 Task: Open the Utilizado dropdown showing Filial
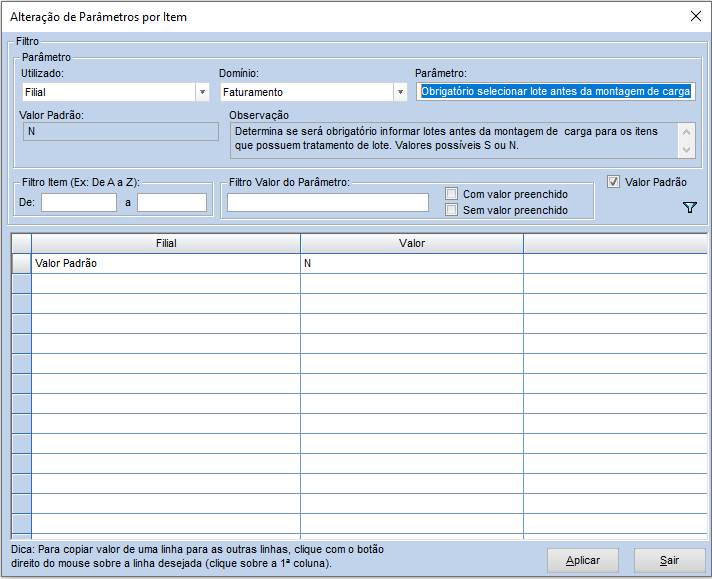201,92
